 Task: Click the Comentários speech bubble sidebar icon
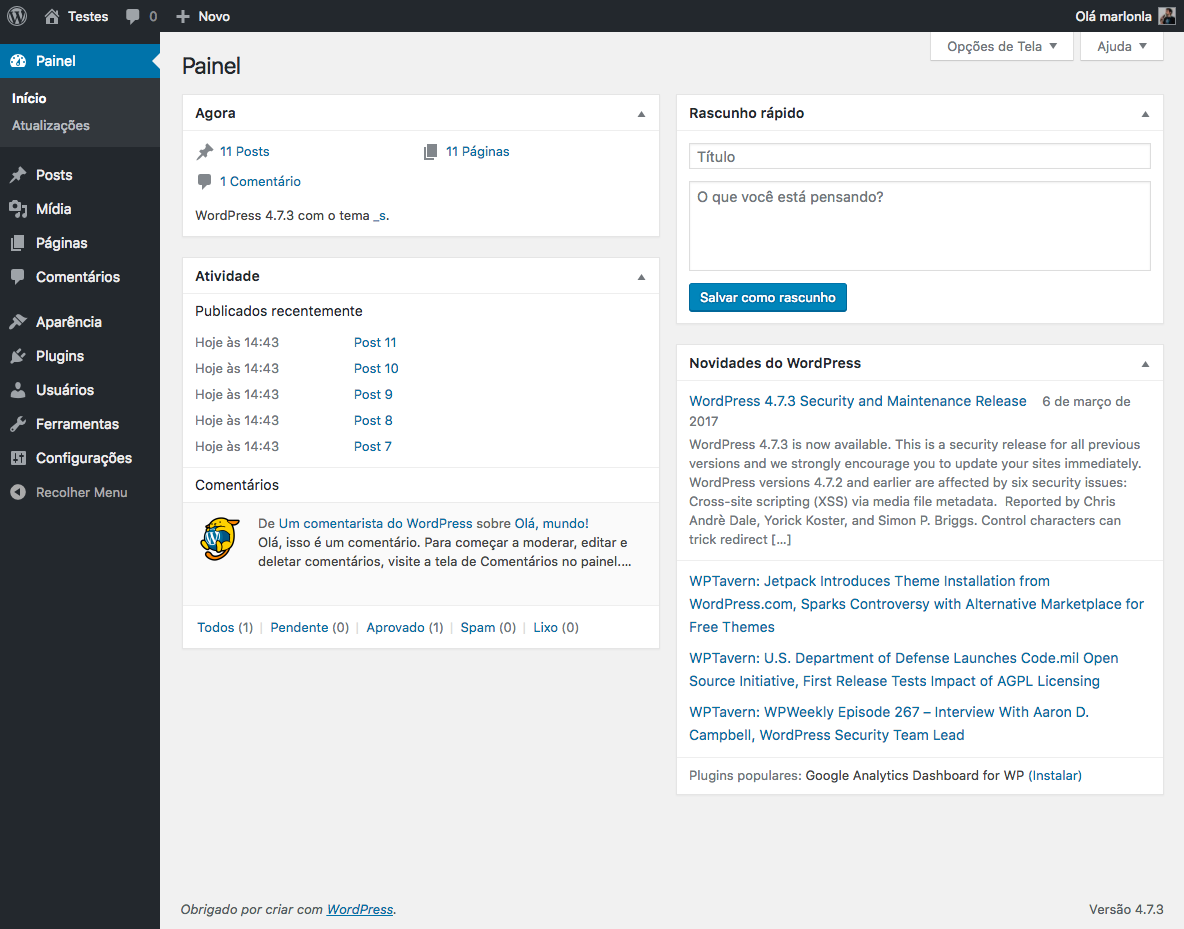[x=18, y=277]
